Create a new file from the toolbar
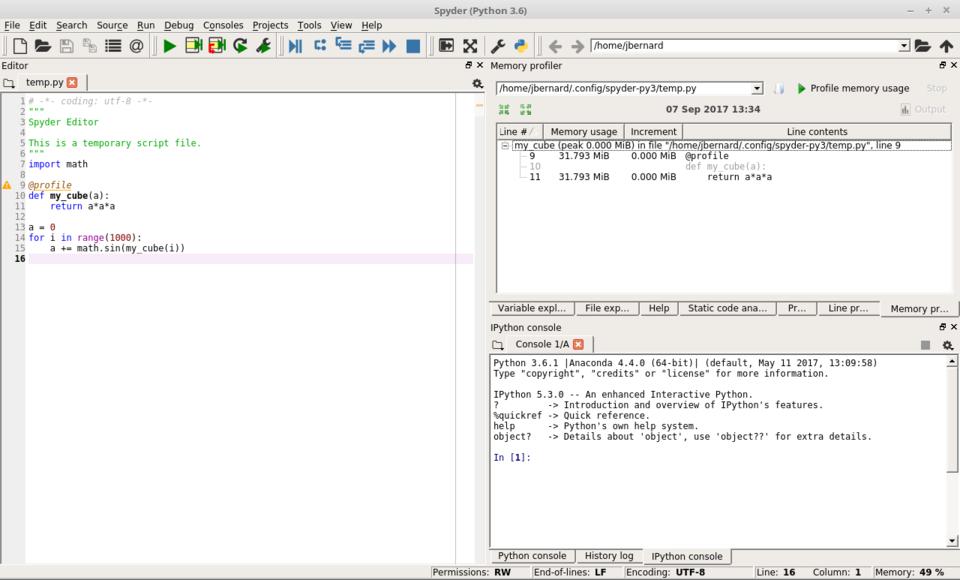 [19, 46]
